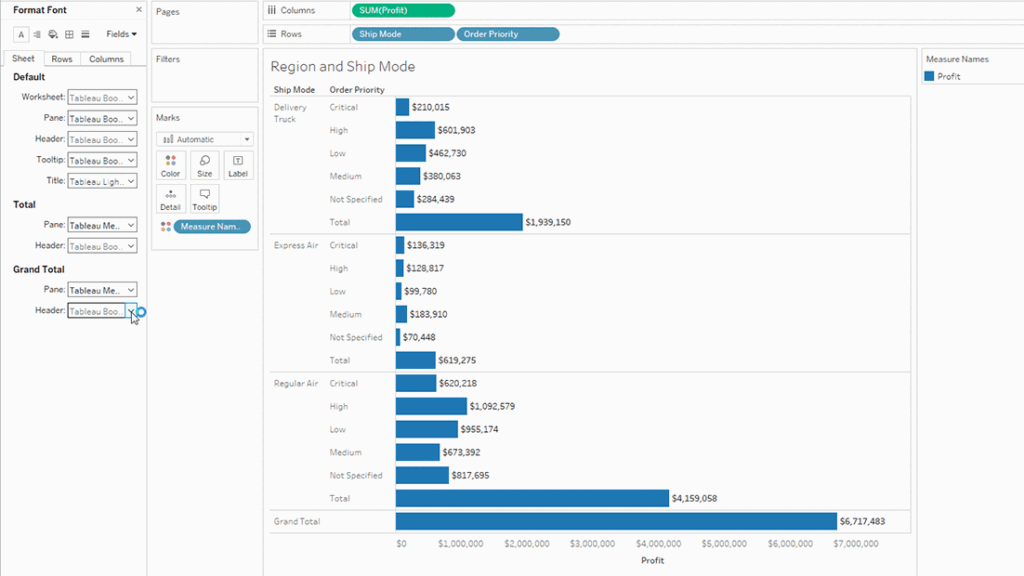Open the Borders formatting icon
This screenshot has width=1024, height=576.
(x=69, y=34)
